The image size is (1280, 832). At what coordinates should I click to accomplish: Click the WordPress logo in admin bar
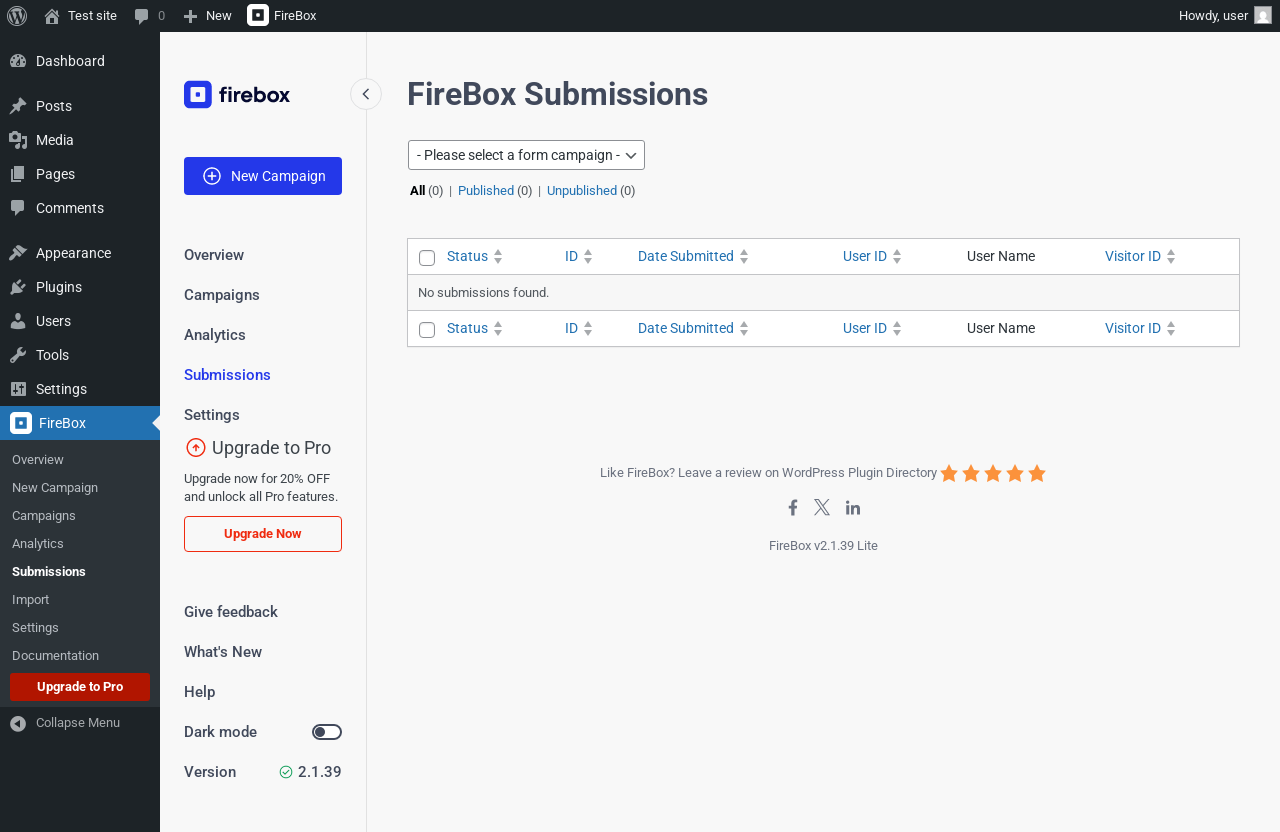17,16
